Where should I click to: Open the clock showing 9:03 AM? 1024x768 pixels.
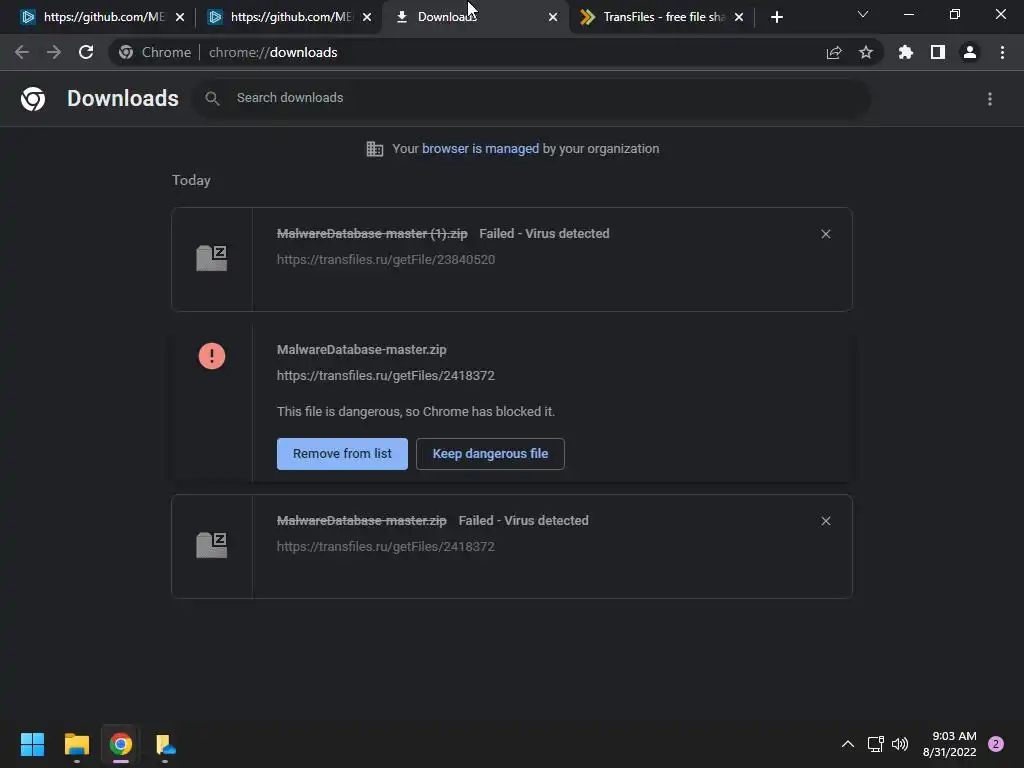click(950, 744)
